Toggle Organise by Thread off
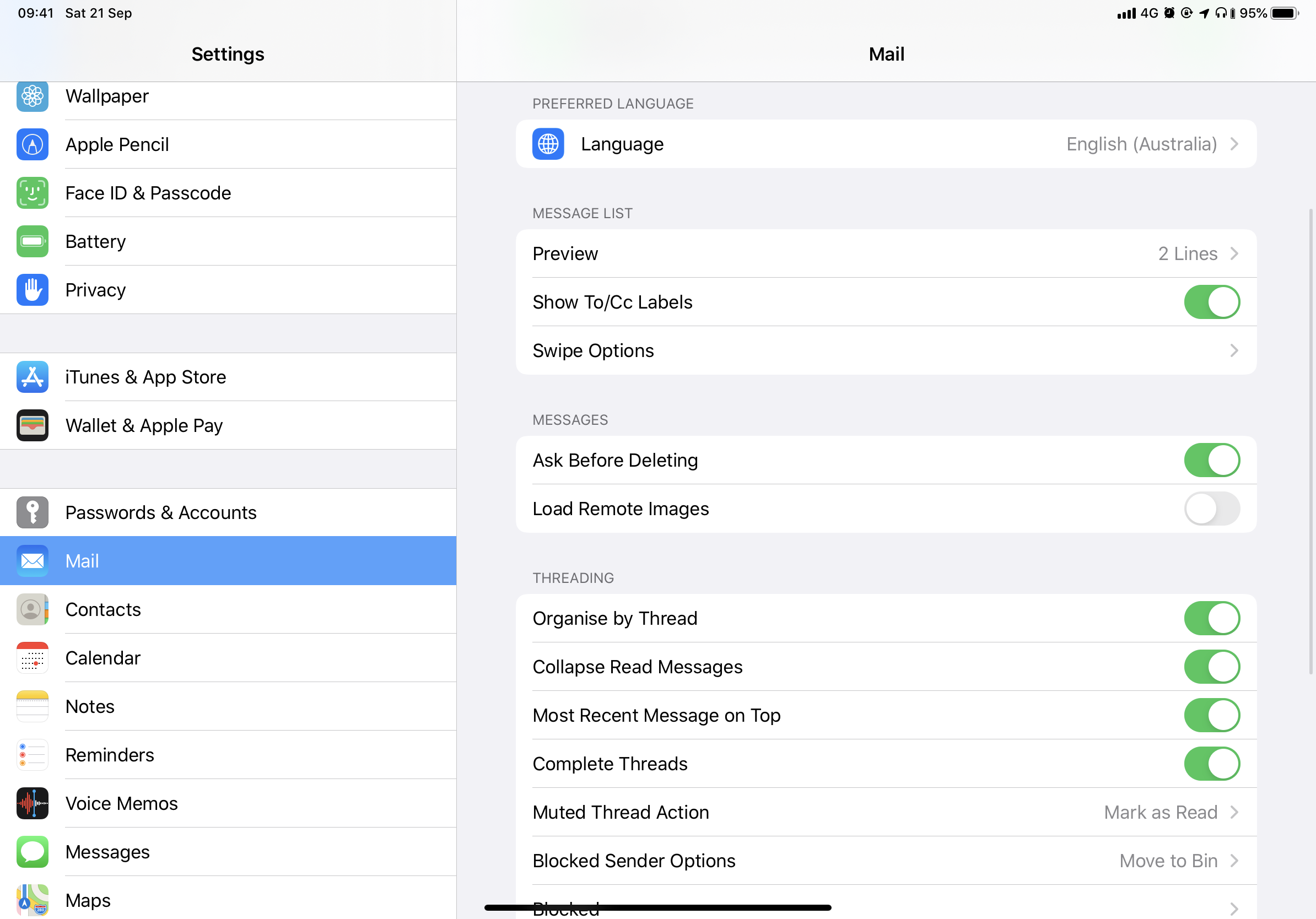 click(x=1212, y=618)
